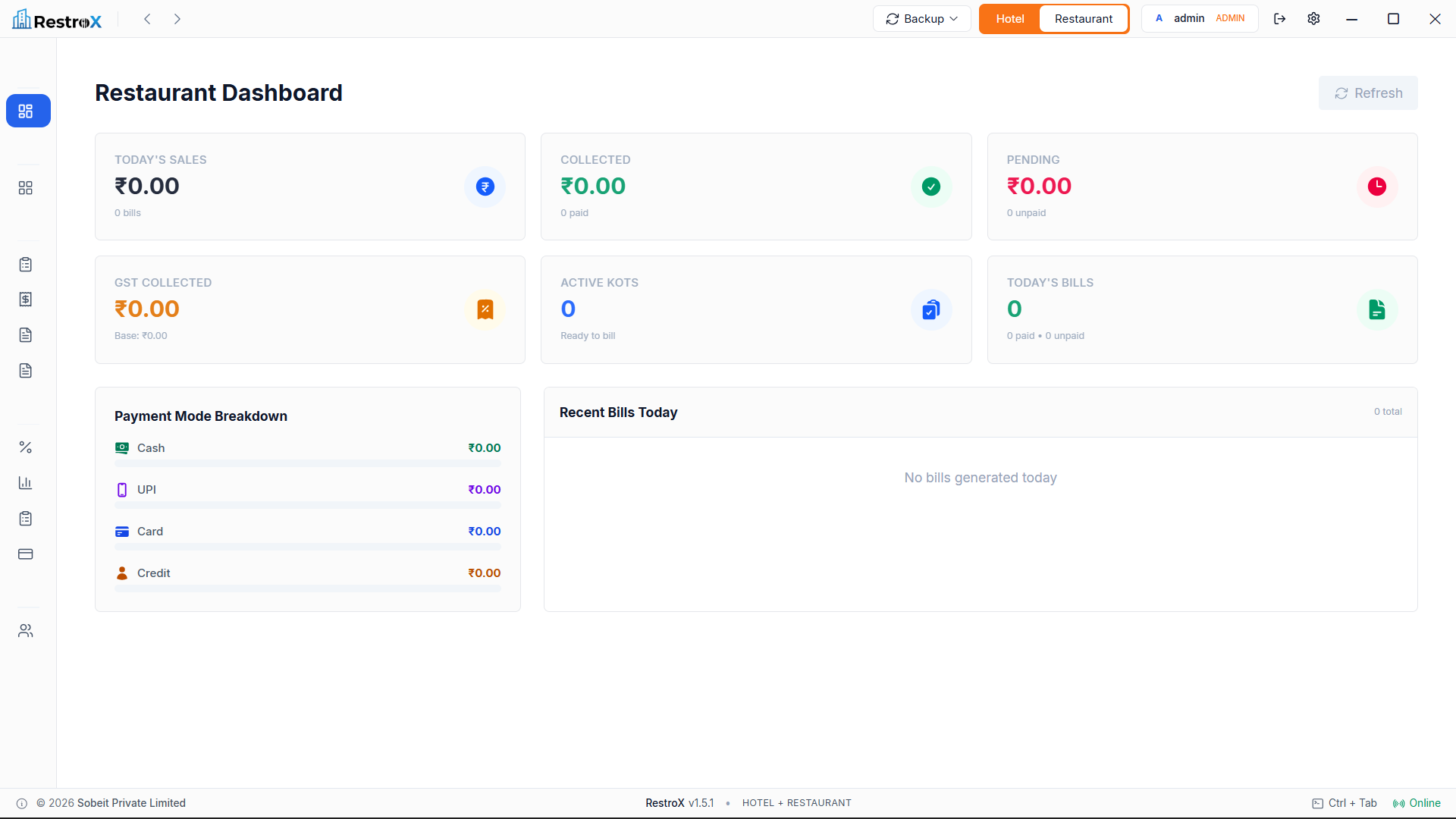Click the four-squares grid sidebar icon

click(25, 188)
